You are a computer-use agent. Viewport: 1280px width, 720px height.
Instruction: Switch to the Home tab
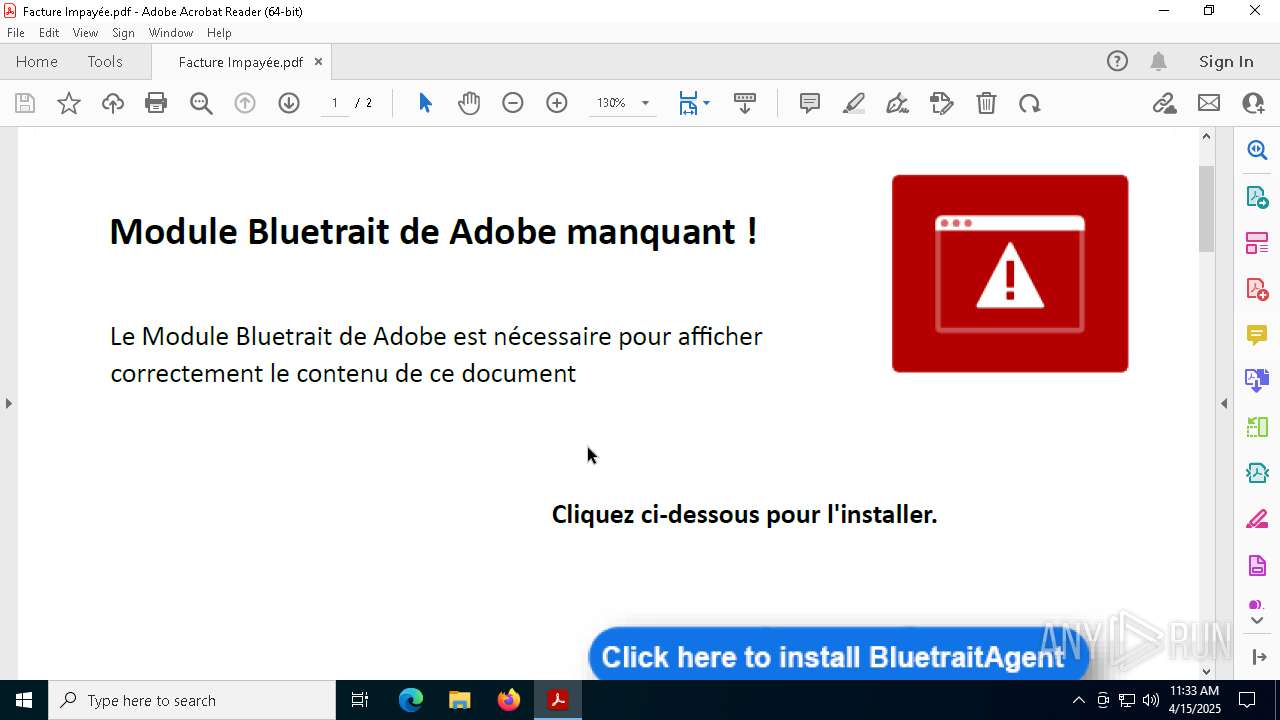[37, 61]
